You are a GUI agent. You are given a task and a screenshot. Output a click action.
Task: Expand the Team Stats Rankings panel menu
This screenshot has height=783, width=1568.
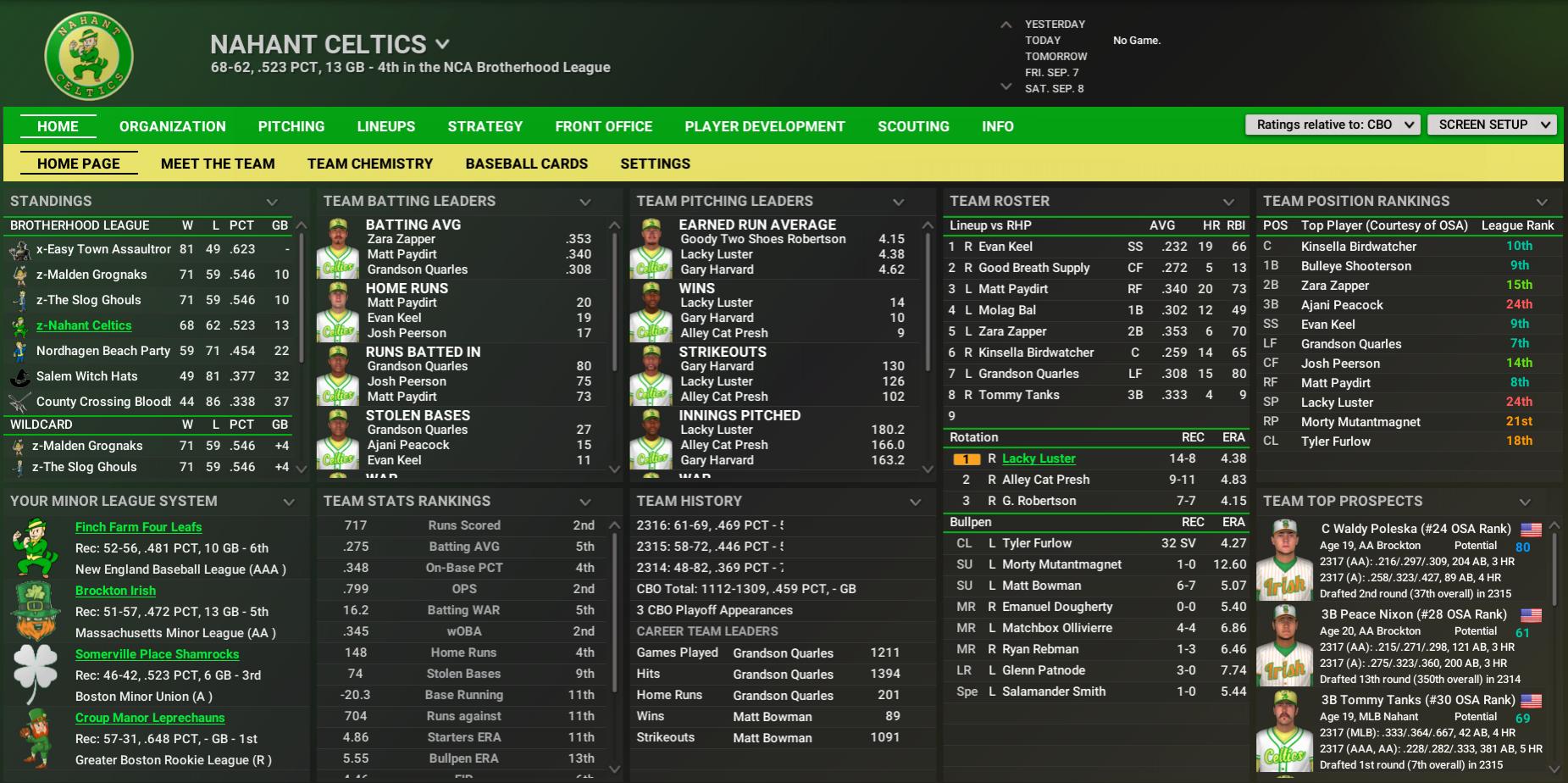[x=585, y=502]
